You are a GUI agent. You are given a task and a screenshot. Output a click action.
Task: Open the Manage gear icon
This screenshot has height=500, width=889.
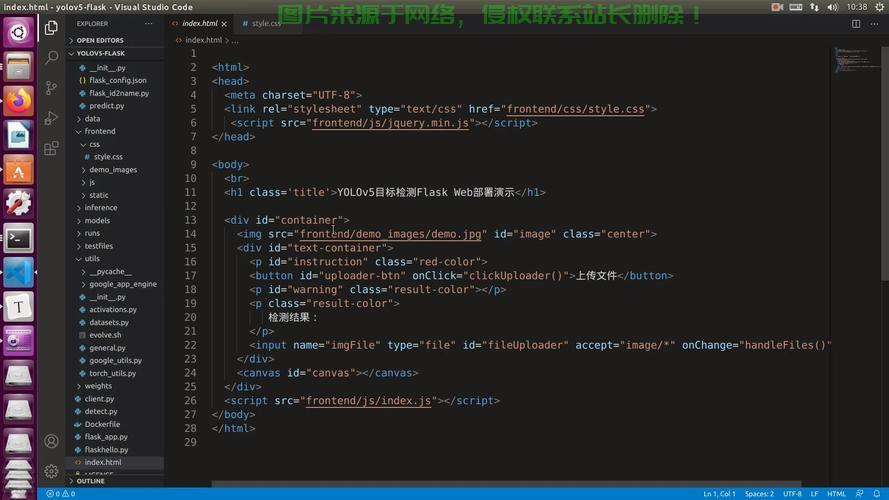point(51,471)
